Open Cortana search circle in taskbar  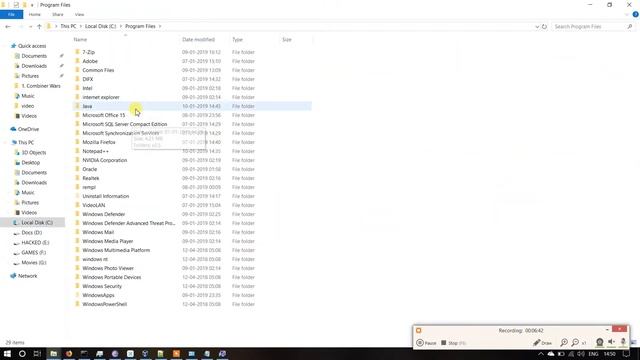click(x=22, y=353)
